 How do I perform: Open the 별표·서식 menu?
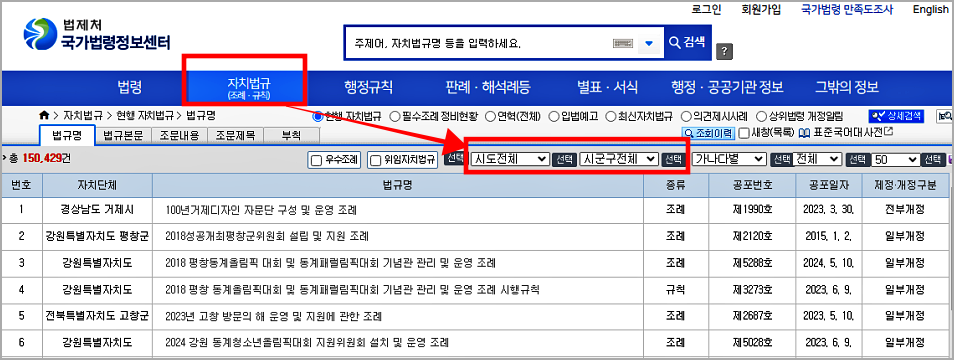[607, 88]
